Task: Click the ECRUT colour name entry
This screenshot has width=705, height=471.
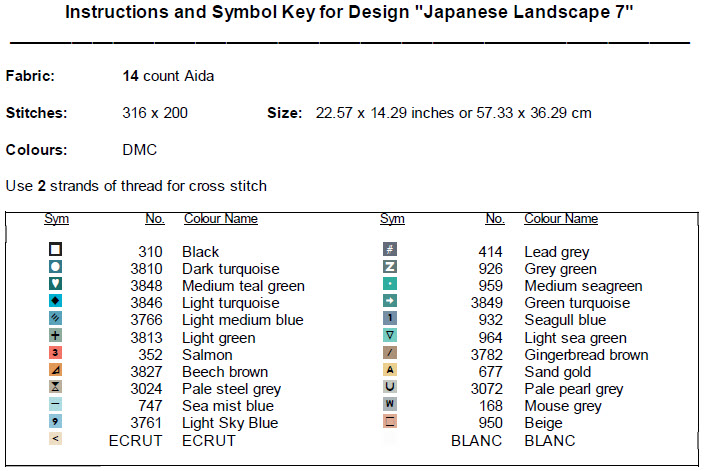Action: tap(209, 440)
